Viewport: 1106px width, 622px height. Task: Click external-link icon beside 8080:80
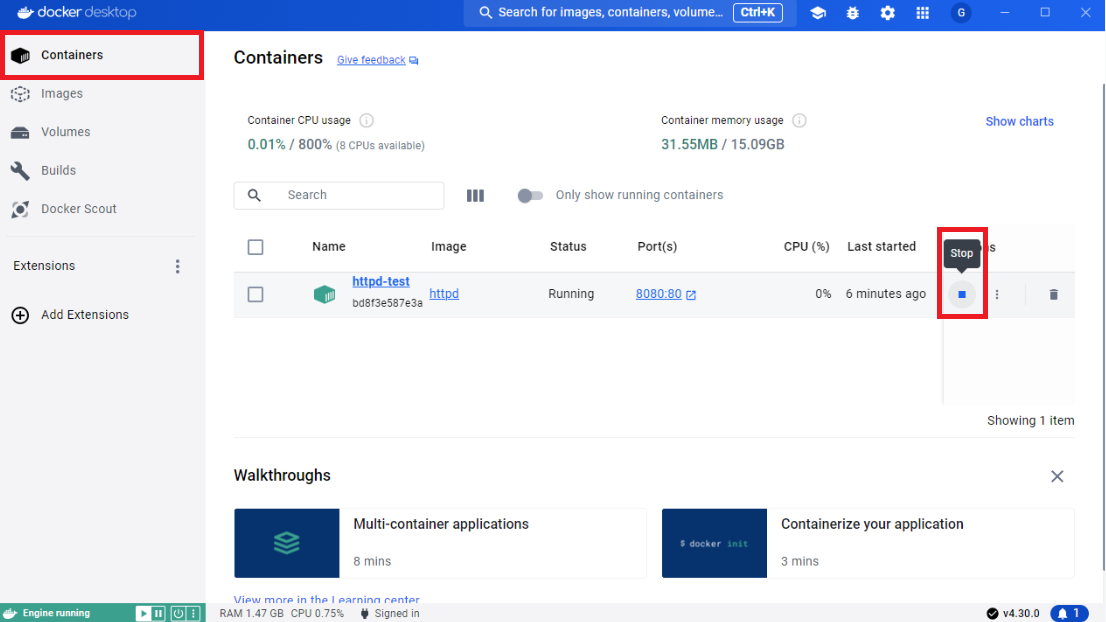point(691,295)
